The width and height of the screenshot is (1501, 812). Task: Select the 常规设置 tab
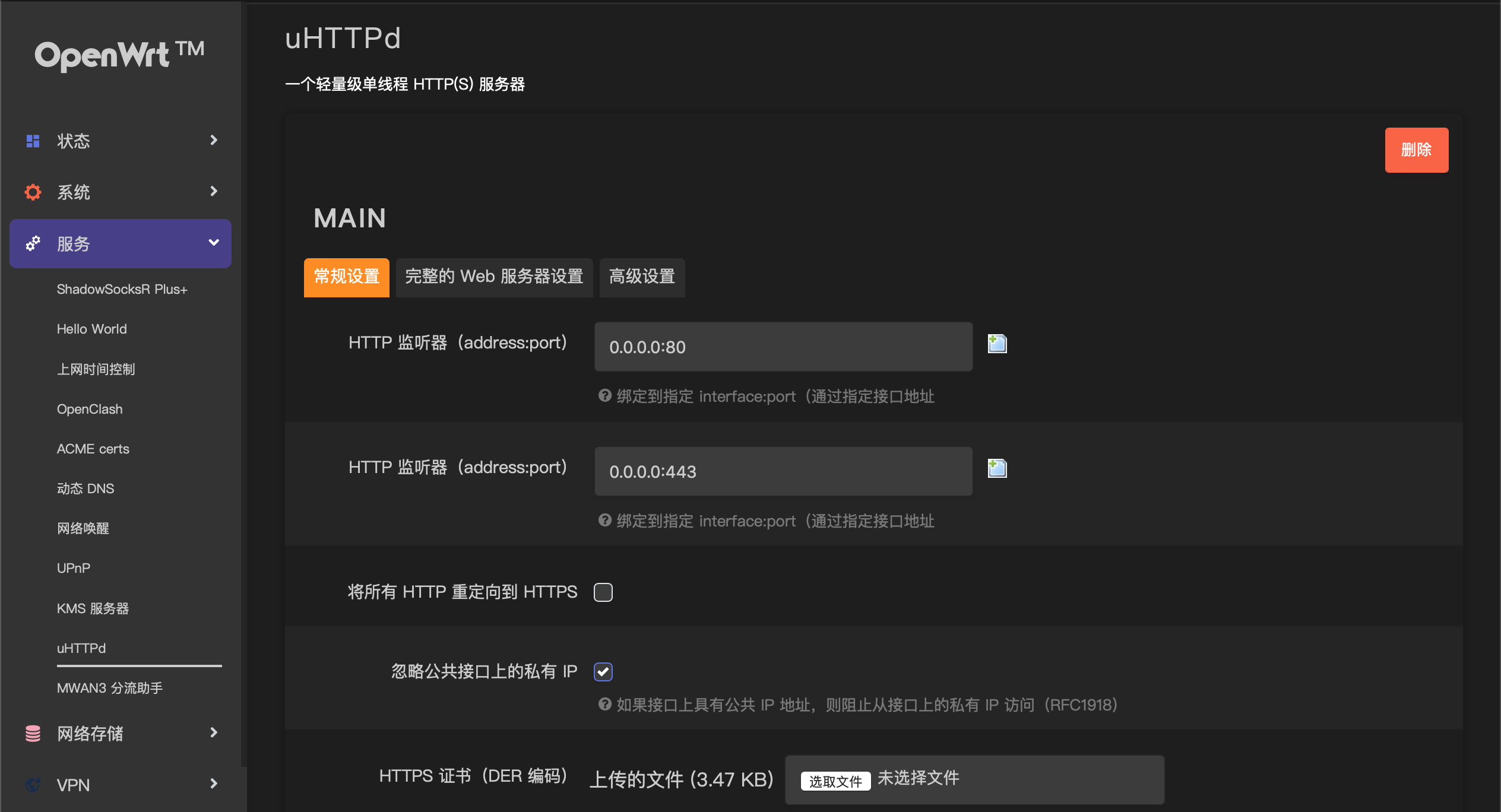[x=346, y=277]
